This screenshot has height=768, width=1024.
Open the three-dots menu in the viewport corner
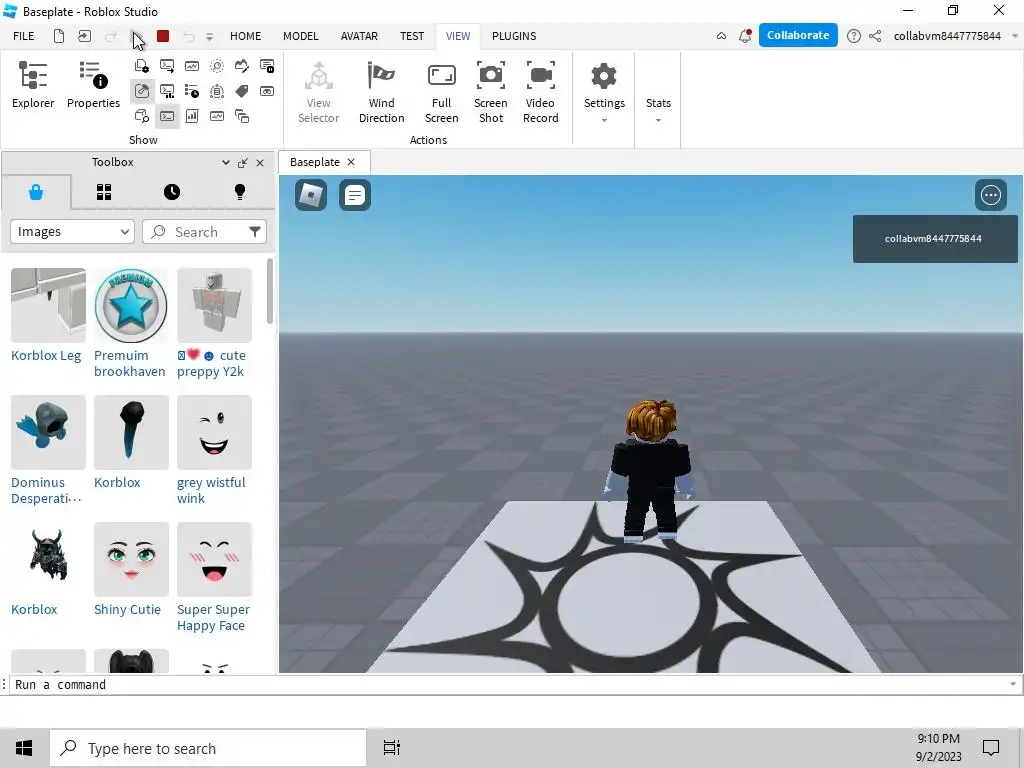pyautogui.click(x=991, y=195)
